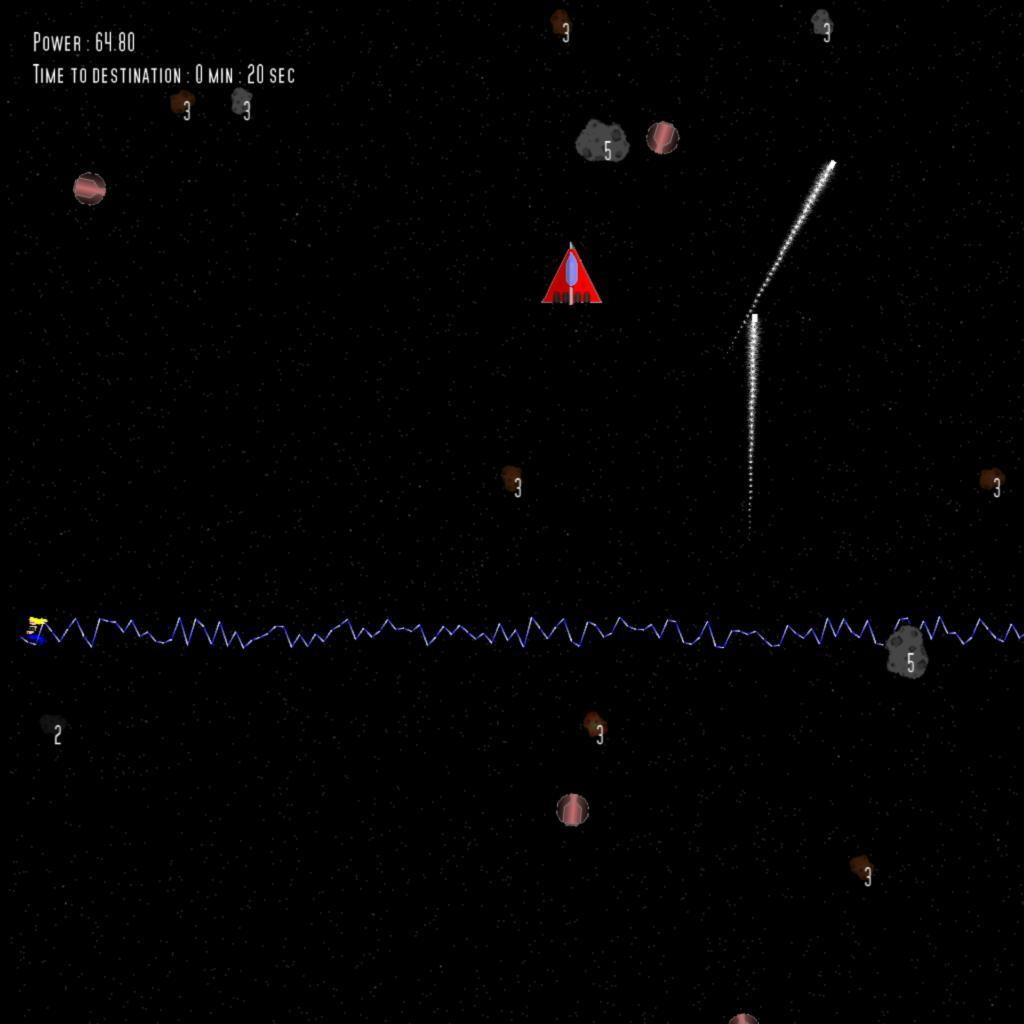
Task: Click the striped pink orb under the Power readout
Action: pos(89,189)
